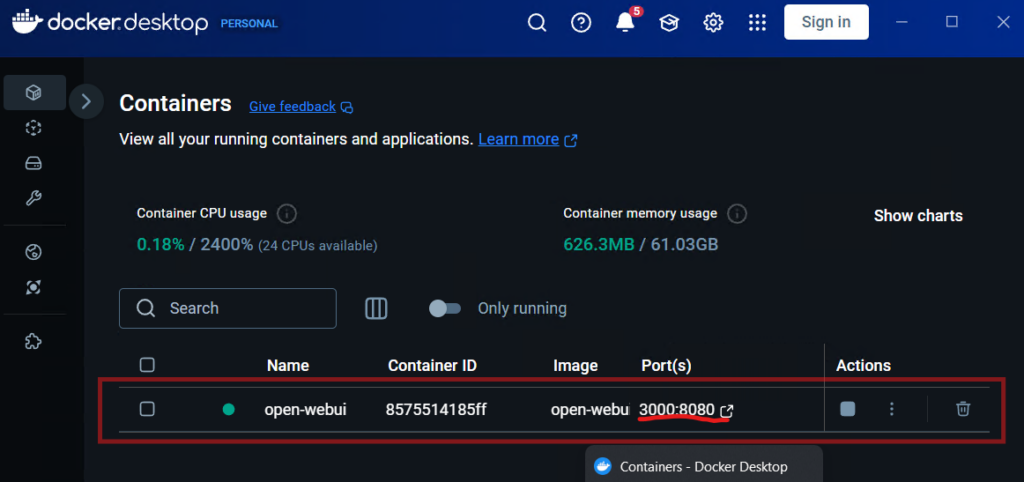
Task: Open Settings gear icon
Action: click(x=713, y=23)
